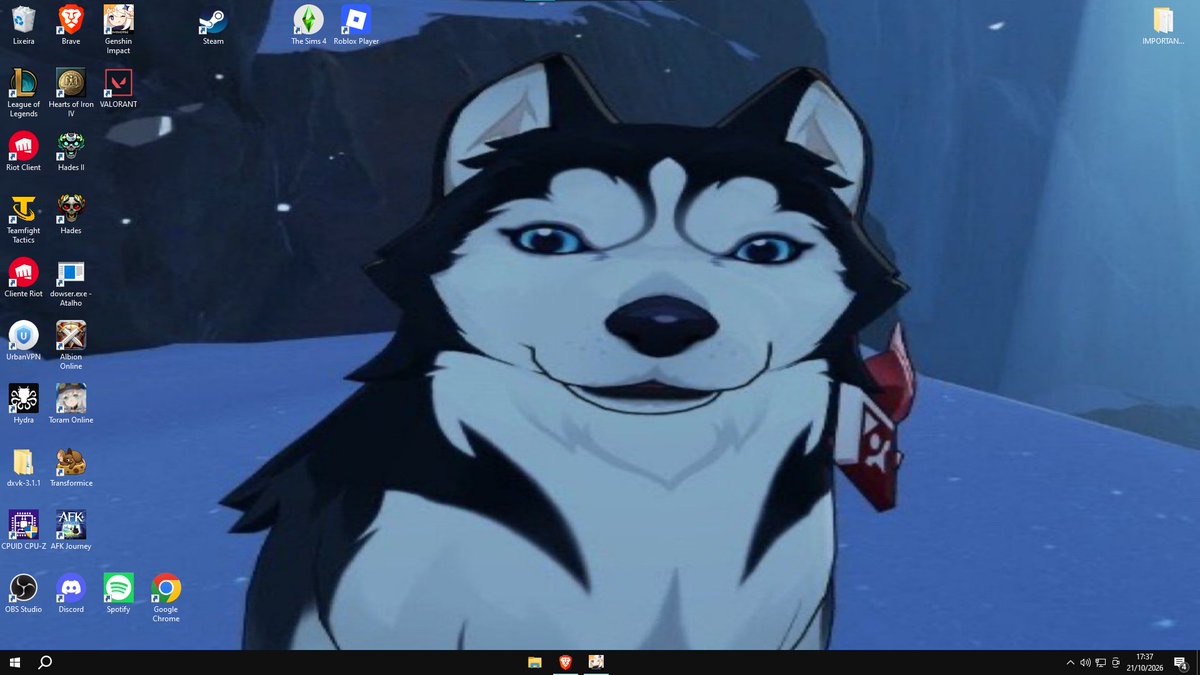Select the Cliente Riot shortcut
Viewport: 1200px width, 675px height.
[x=23, y=278]
